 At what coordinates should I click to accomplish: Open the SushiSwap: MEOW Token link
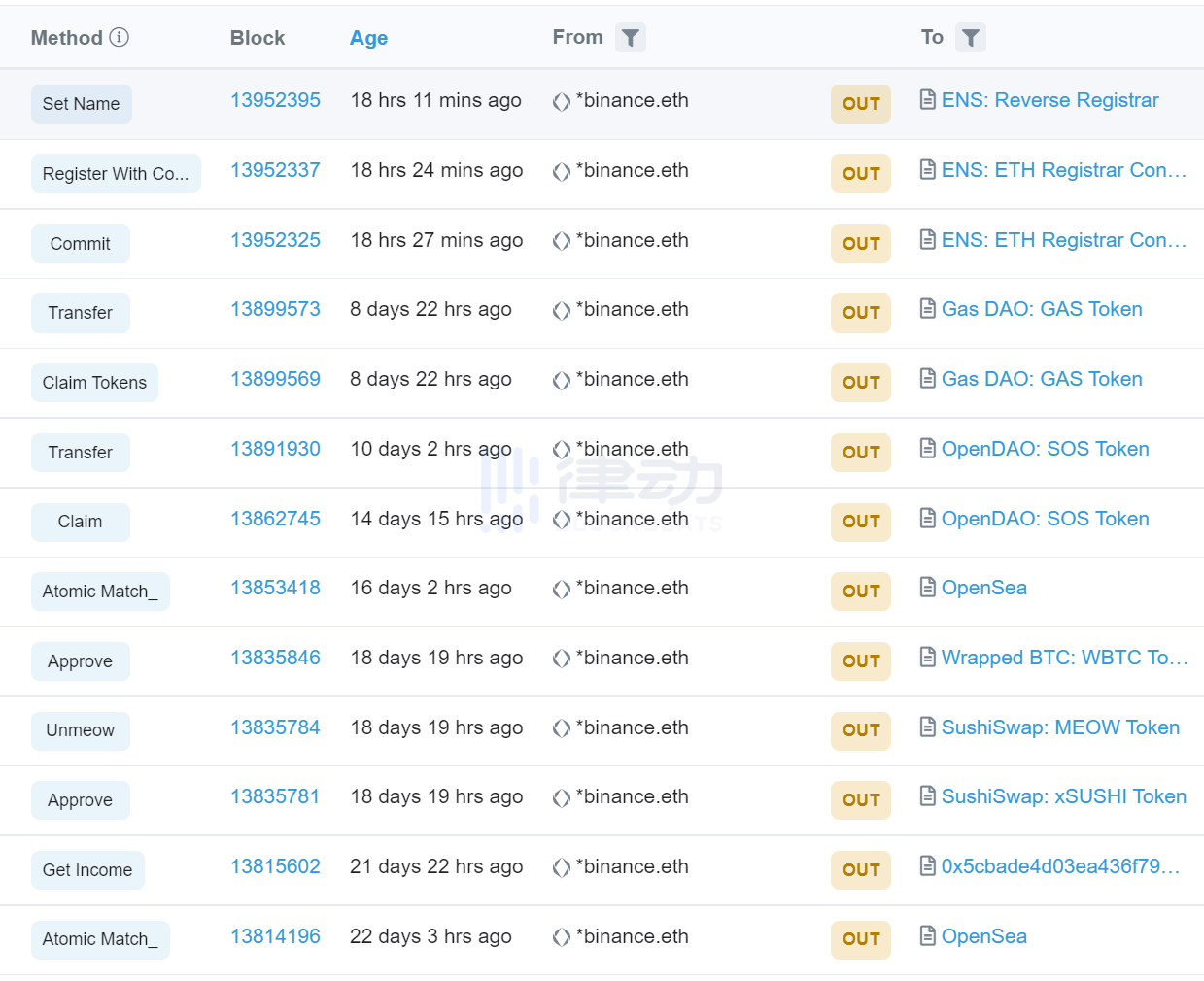[1060, 727]
